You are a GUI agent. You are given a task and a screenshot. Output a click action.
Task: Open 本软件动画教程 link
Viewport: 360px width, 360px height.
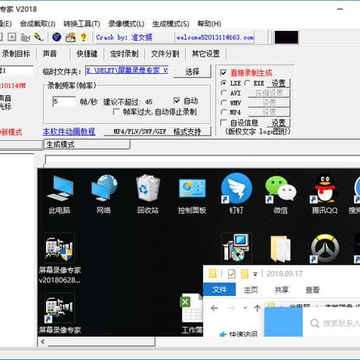[x=69, y=132]
